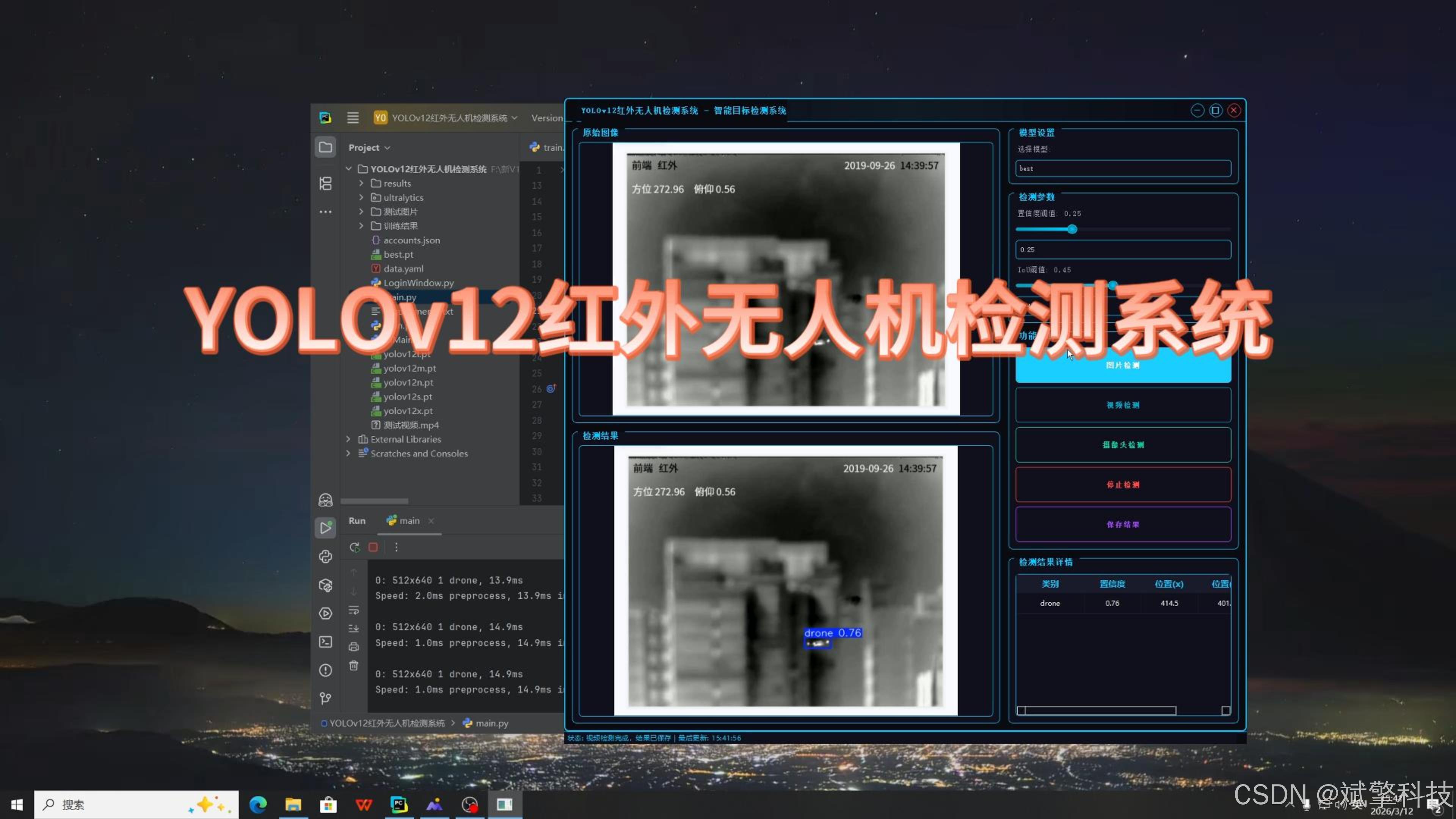
Task: Stop the running main process
Action: (x=373, y=547)
